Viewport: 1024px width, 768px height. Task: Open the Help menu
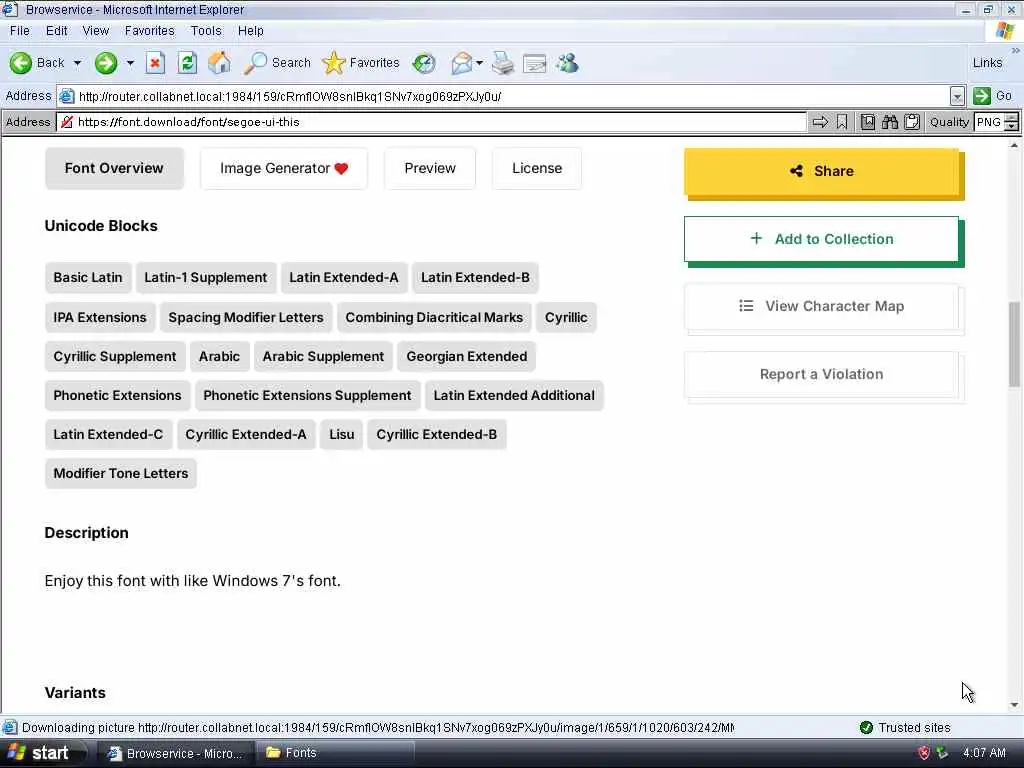(250, 31)
